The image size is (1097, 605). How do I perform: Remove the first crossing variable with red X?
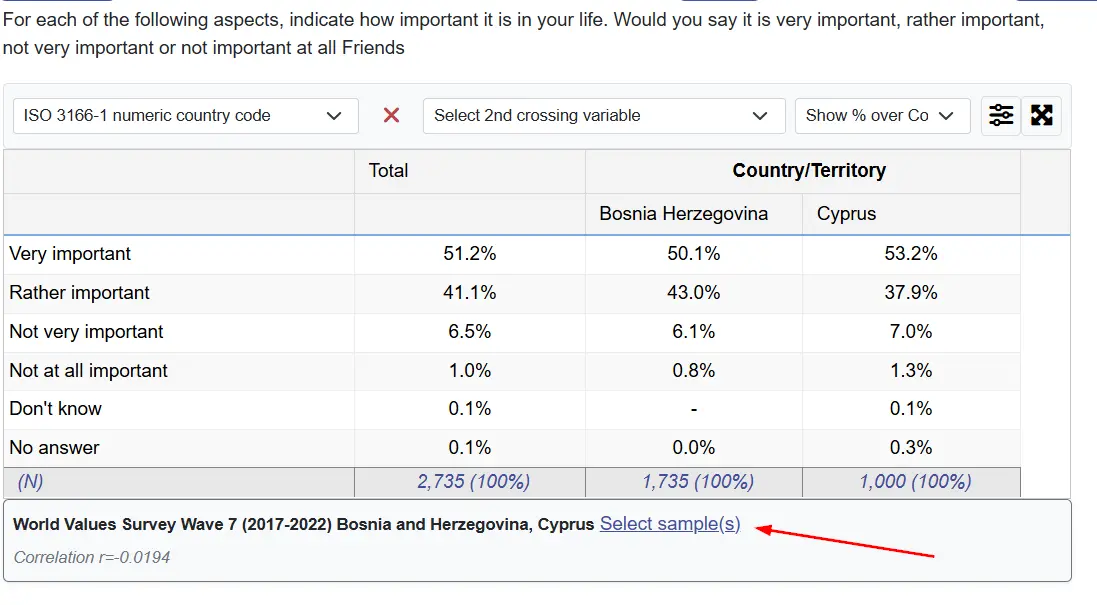(391, 116)
